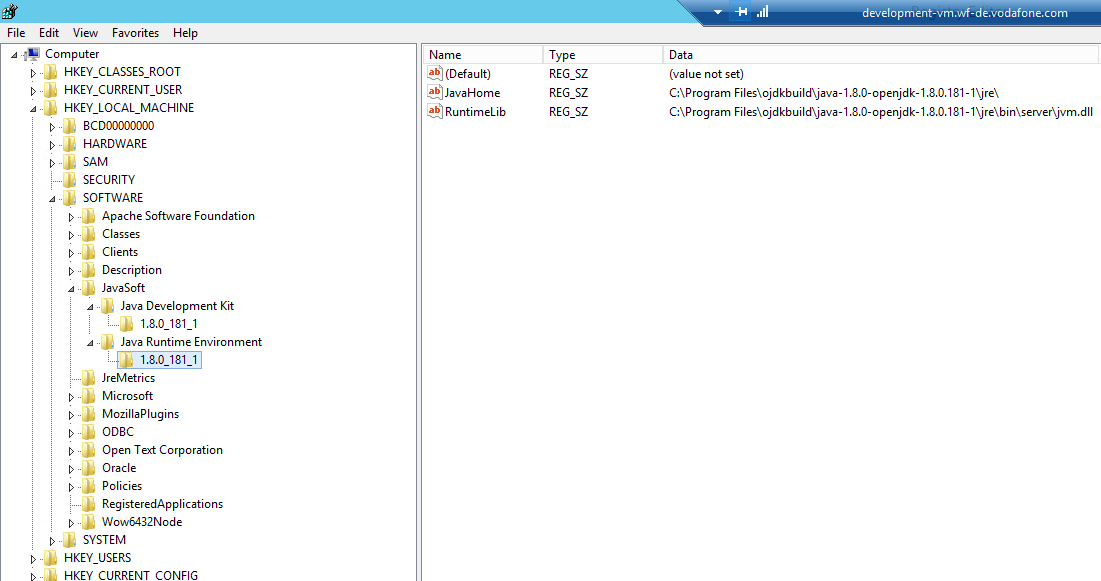Select the HKEY_CURRENT_CONFIG key
Viewport: 1101px width, 581px height.
click(x=131, y=575)
